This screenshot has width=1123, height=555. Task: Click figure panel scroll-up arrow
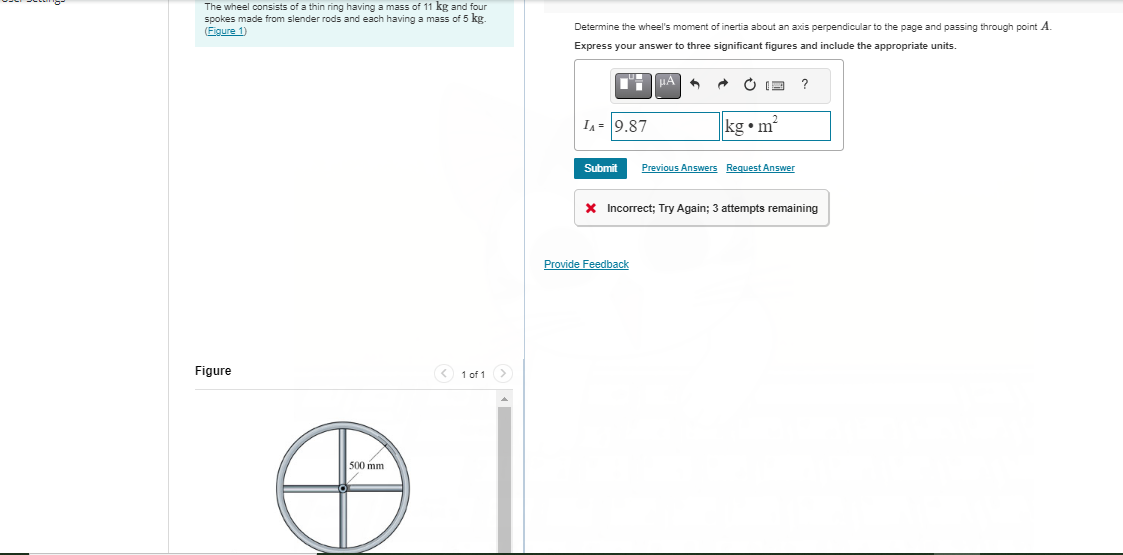pyautogui.click(x=505, y=398)
